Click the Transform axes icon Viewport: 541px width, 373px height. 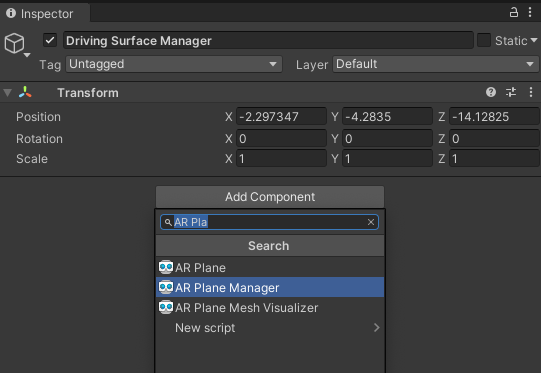click(x=25, y=92)
